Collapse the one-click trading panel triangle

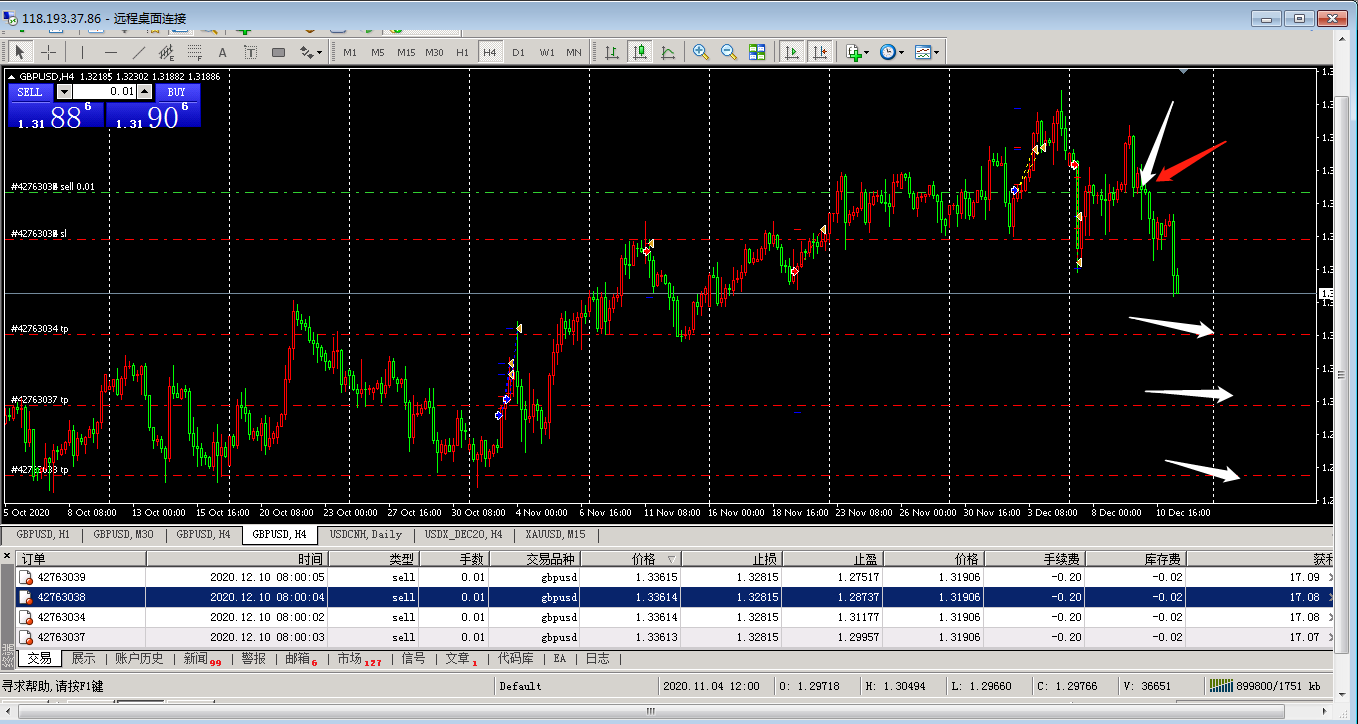click(x=12, y=76)
